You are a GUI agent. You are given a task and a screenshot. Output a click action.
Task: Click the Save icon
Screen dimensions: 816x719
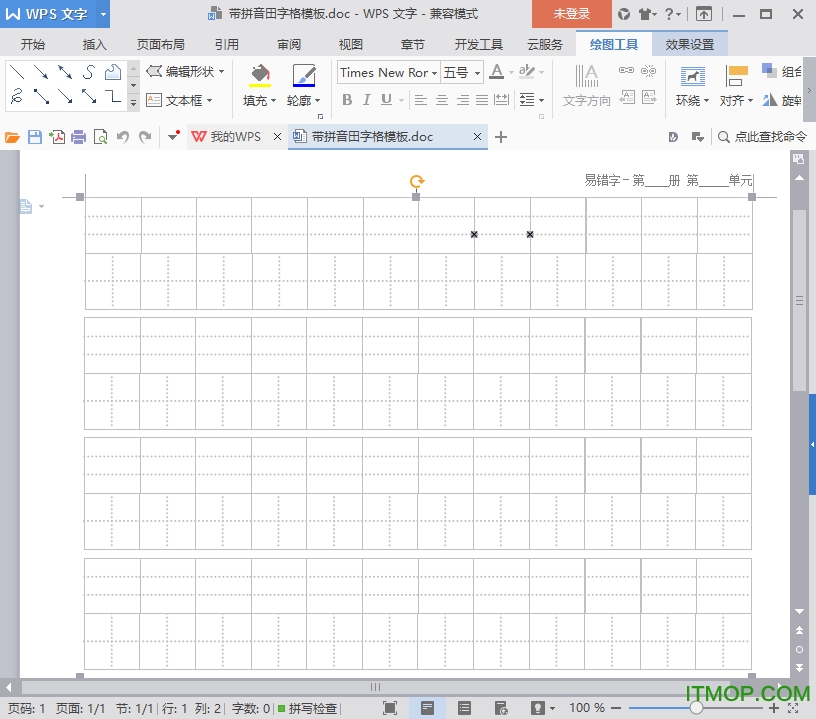(x=34, y=136)
